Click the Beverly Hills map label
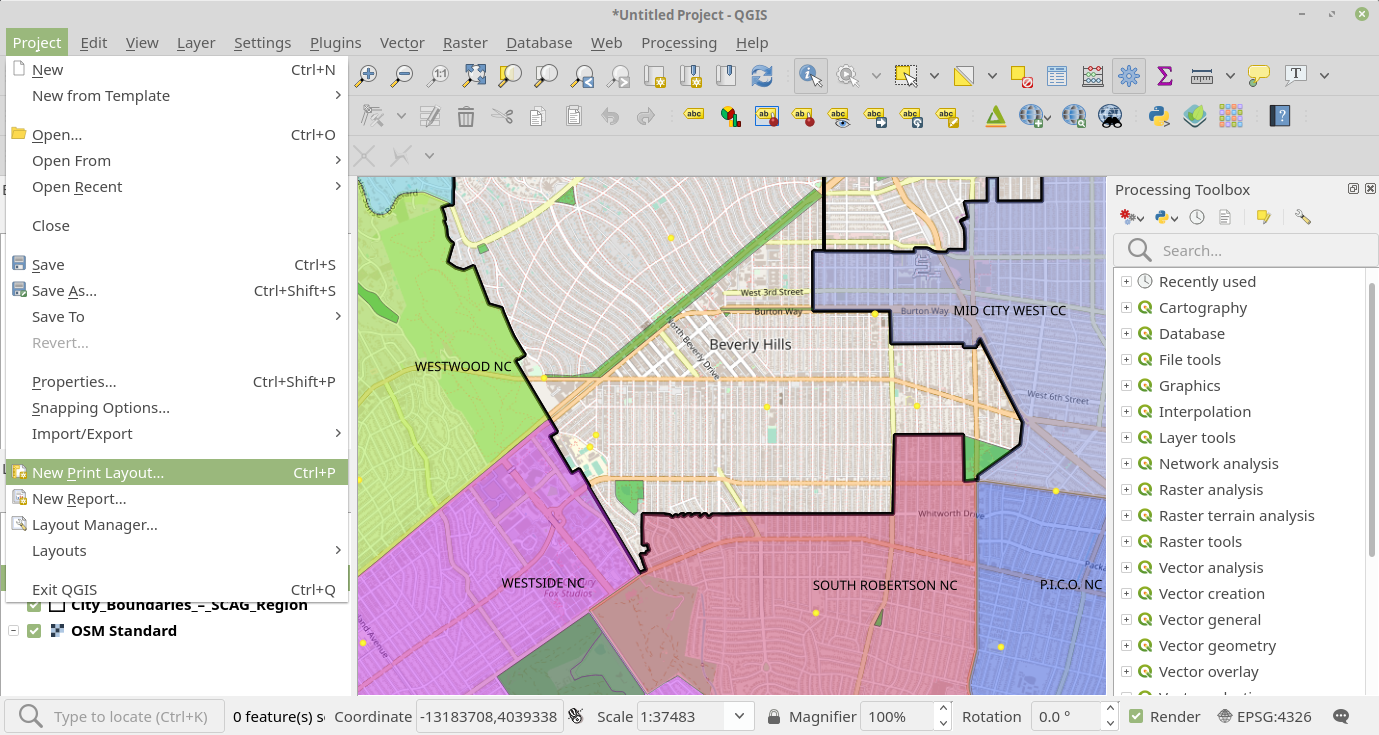Image resolution: width=1379 pixels, height=735 pixels. point(750,344)
